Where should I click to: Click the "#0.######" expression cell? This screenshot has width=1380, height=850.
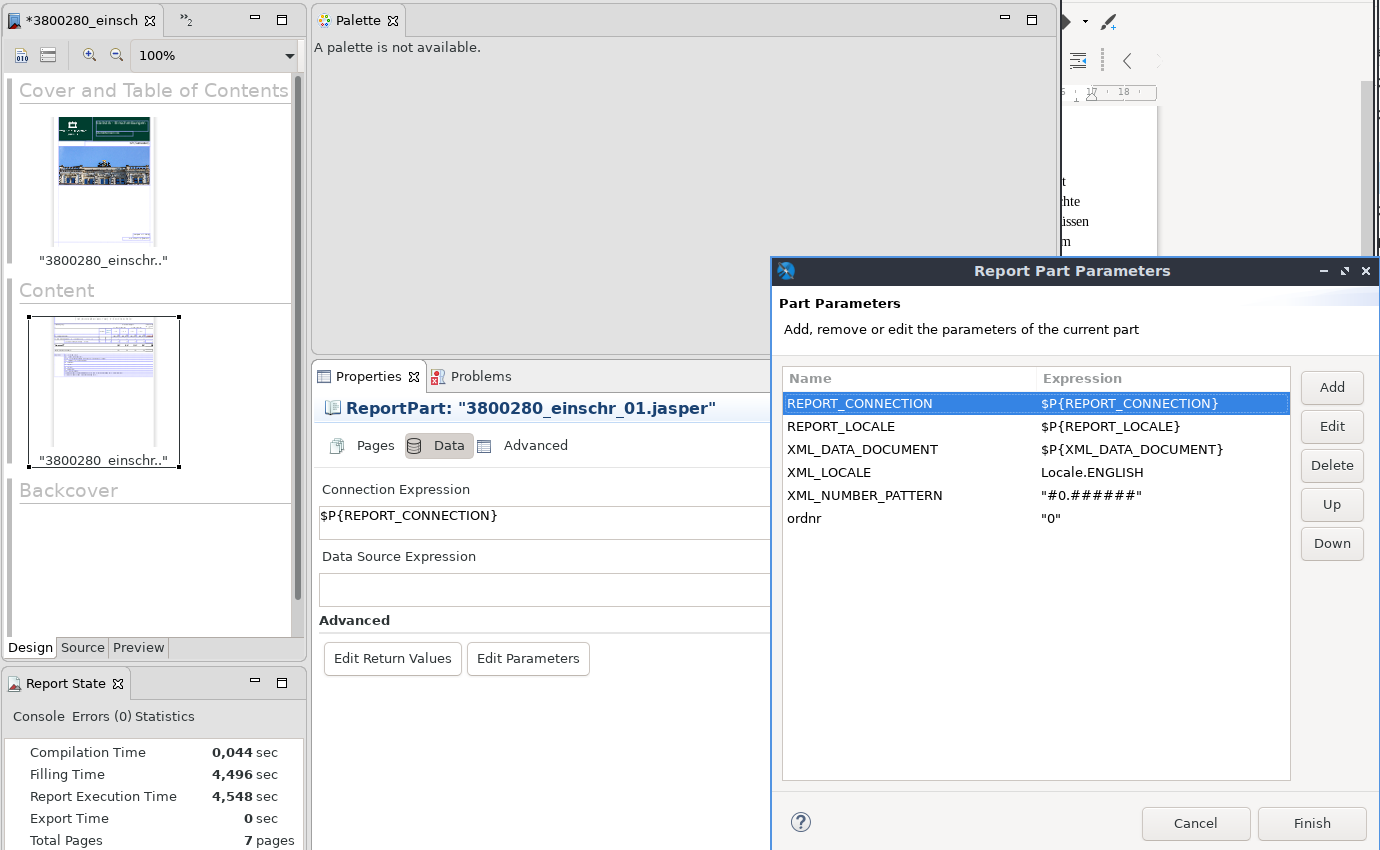(1091, 495)
